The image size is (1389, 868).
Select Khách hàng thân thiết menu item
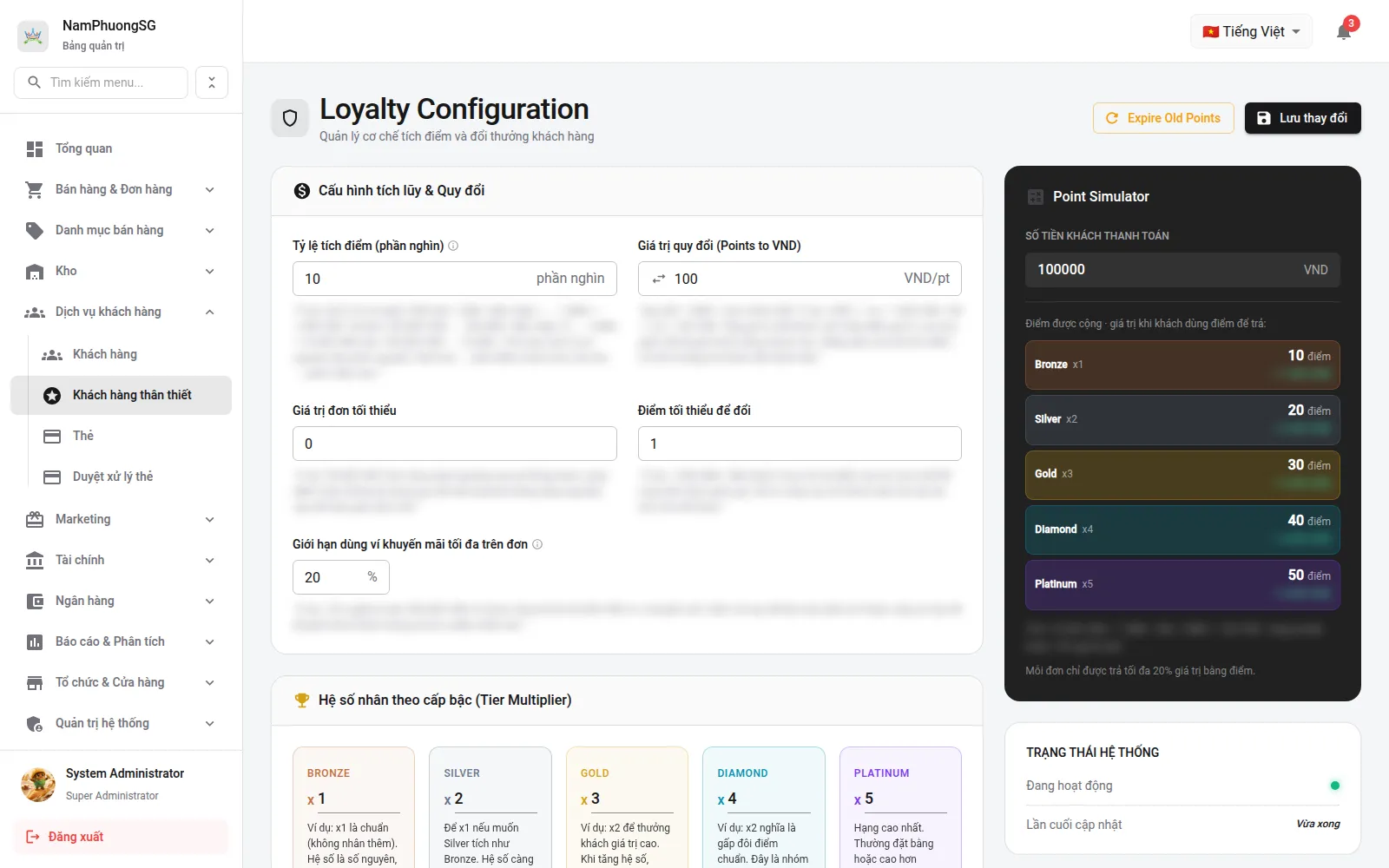(121, 395)
